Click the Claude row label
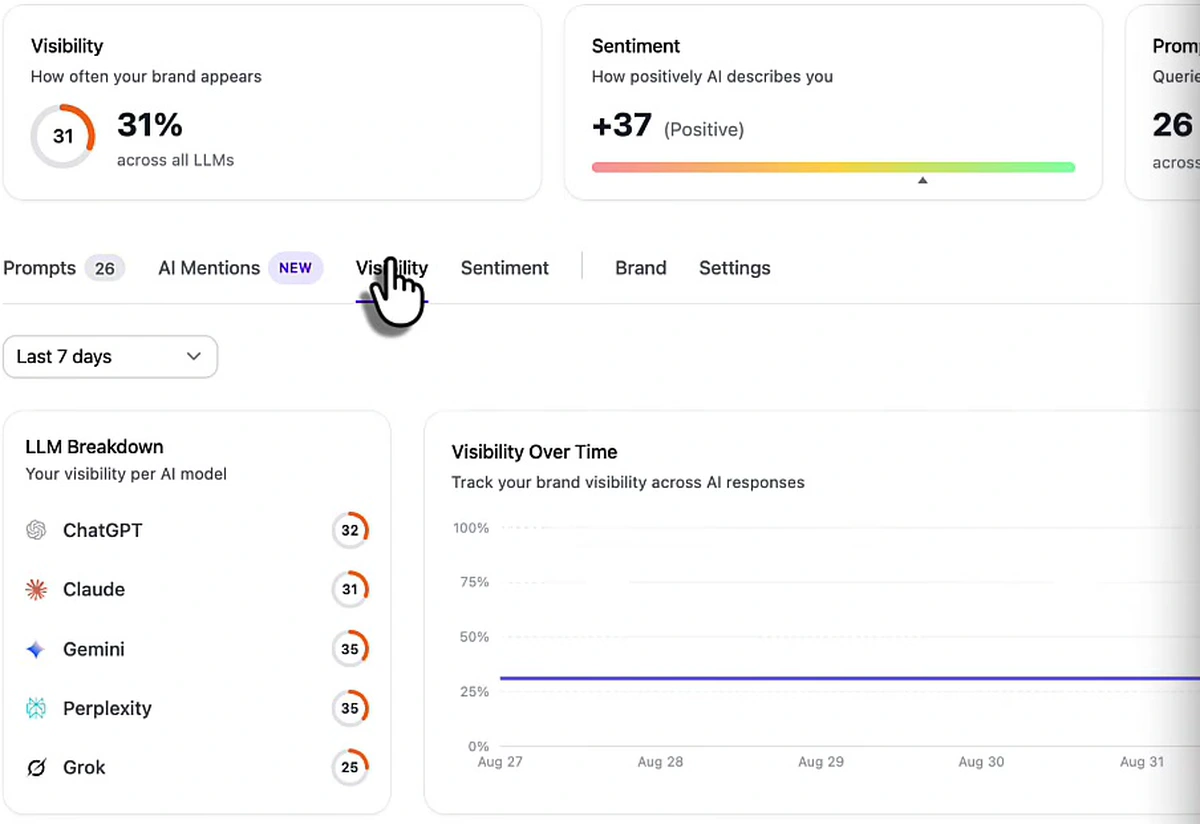This screenshot has height=824, width=1200. tap(94, 590)
